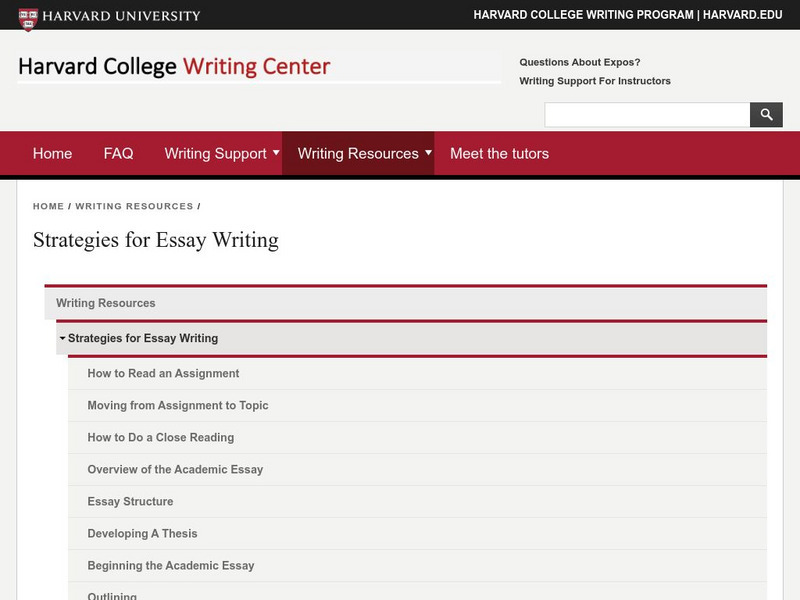Screen dimensions: 800x600
Task: Click the search text input field
Action: [x=647, y=115]
